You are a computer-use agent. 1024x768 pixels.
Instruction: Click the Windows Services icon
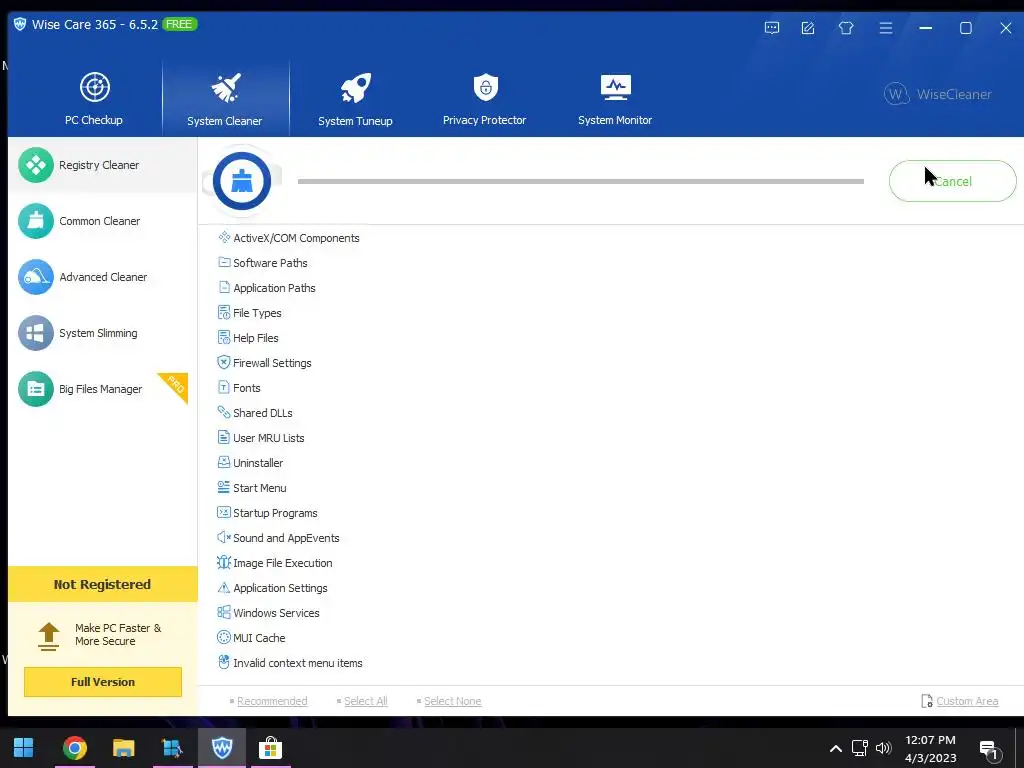(x=224, y=613)
